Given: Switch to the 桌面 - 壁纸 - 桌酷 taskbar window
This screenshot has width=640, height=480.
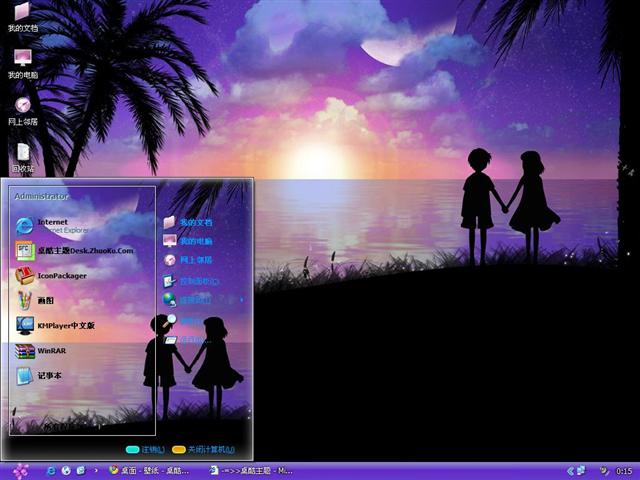Looking at the screenshot, I should coord(149,471).
